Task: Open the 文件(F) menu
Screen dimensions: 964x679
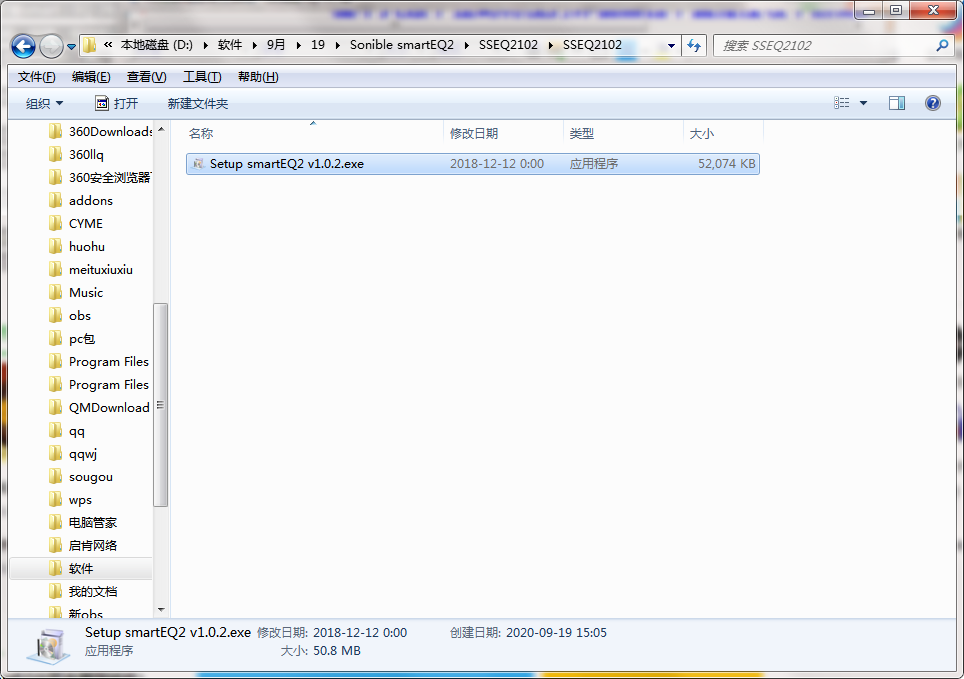Action: click(36, 77)
